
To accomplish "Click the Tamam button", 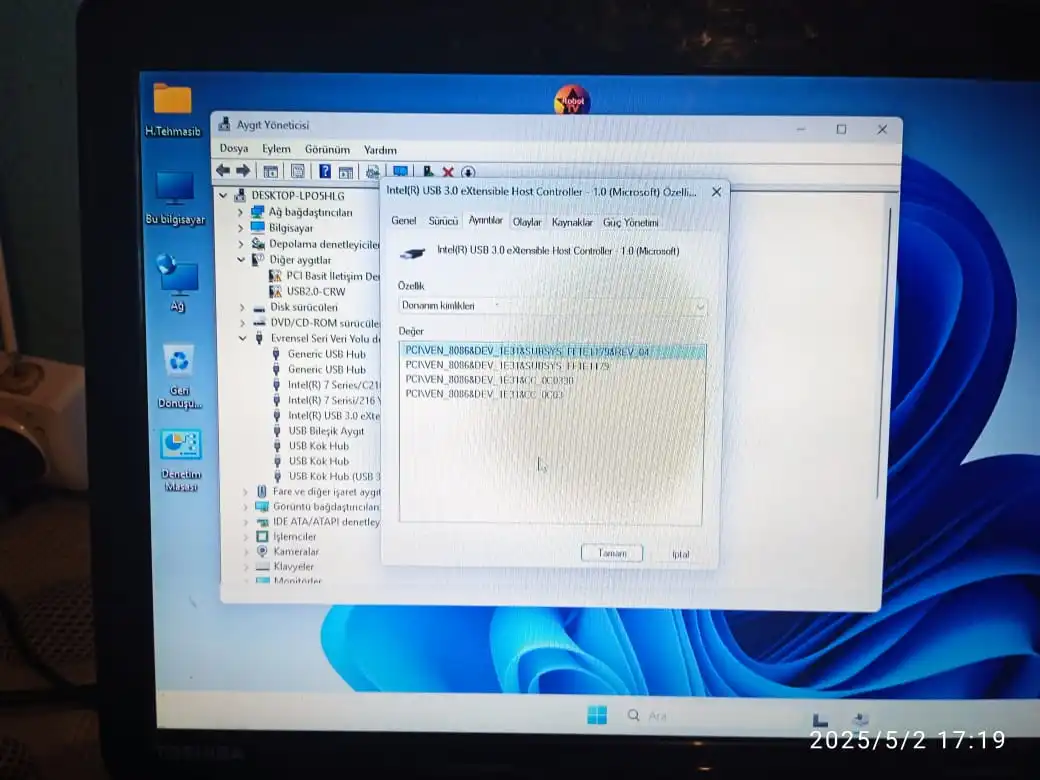I will [612, 553].
